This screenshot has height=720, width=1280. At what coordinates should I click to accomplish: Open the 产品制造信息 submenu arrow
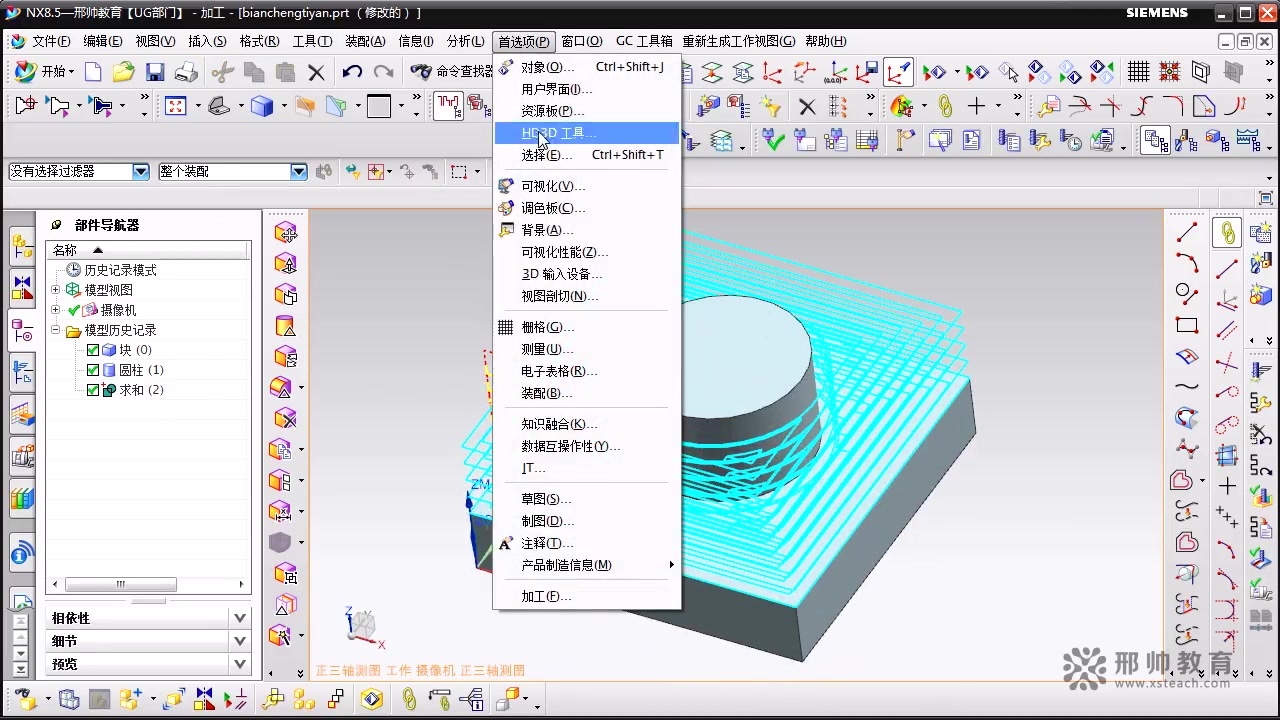click(671, 565)
